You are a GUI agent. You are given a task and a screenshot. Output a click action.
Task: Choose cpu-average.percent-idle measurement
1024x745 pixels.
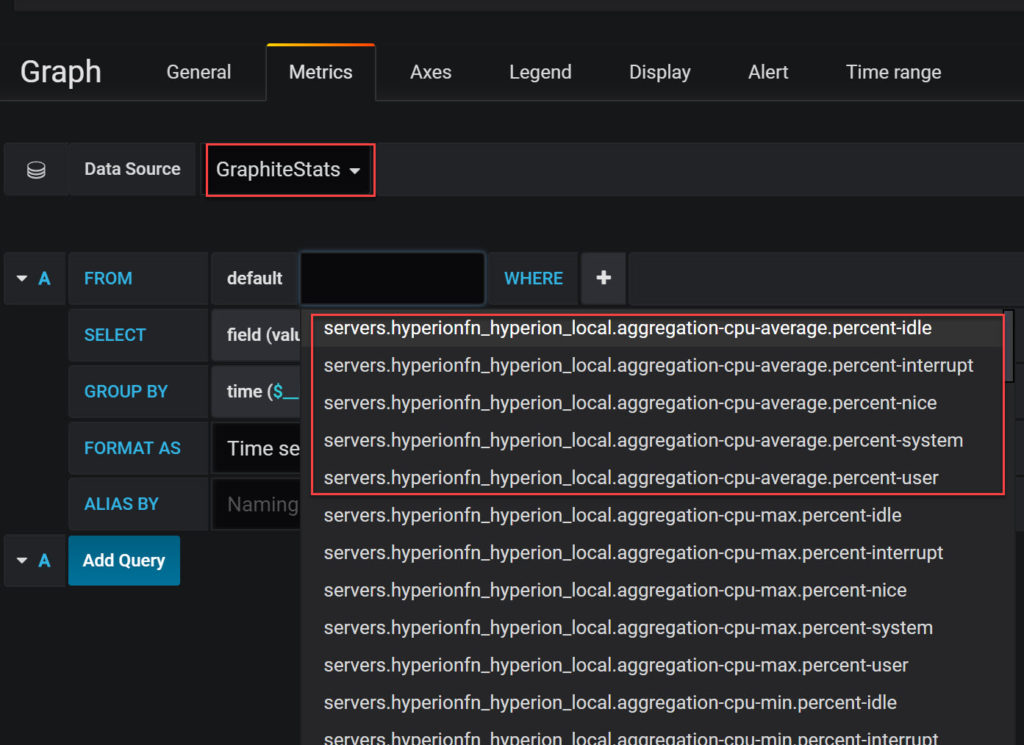657,328
